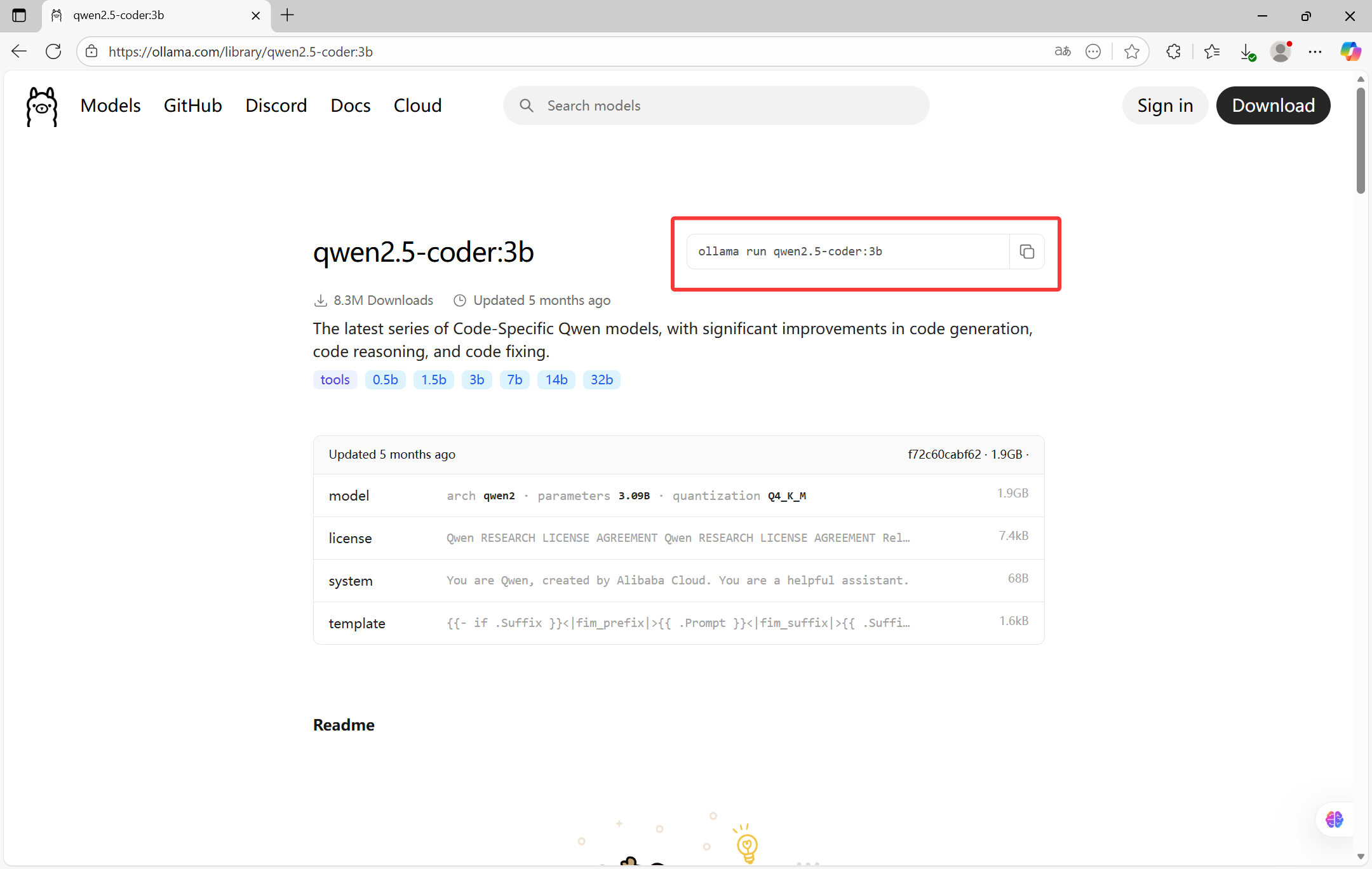Click the ollama run command text box
Viewport: 1372px width, 869px height.
click(848, 252)
